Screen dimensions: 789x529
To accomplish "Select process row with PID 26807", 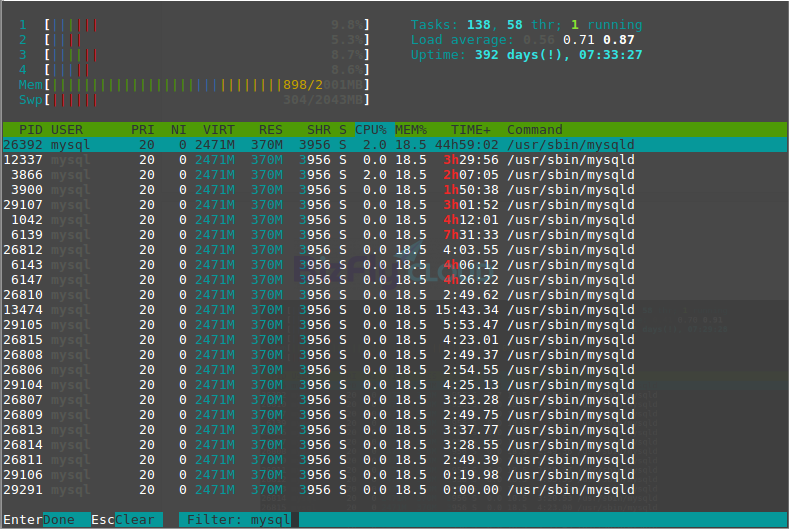I will pyautogui.click(x=394, y=400).
